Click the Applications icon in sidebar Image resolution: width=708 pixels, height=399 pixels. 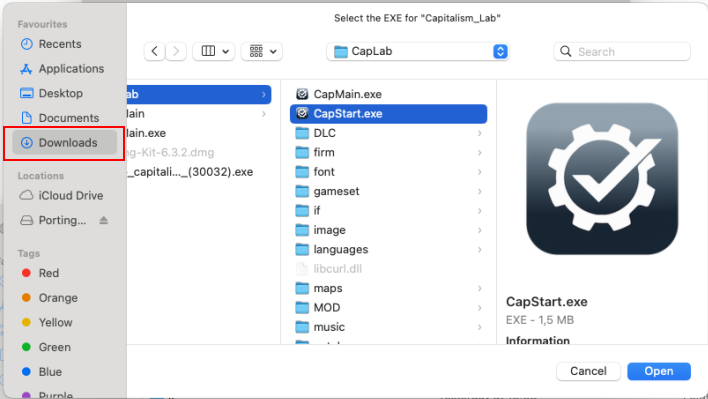(x=27, y=69)
